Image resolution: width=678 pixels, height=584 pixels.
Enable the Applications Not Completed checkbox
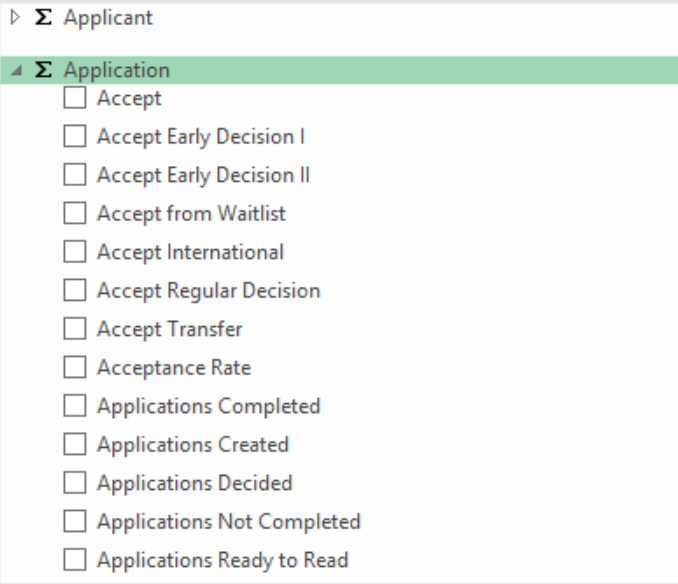(75, 521)
